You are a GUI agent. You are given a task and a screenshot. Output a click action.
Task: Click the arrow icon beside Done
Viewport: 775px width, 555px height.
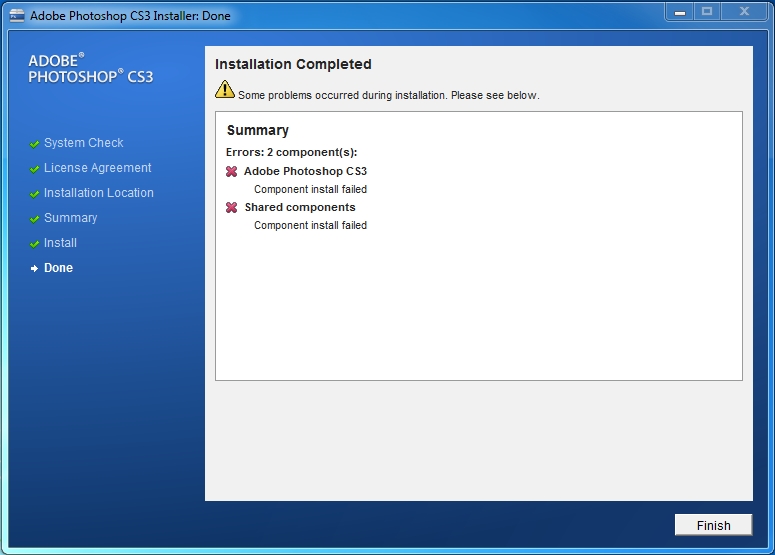click(x=34, y=268)
